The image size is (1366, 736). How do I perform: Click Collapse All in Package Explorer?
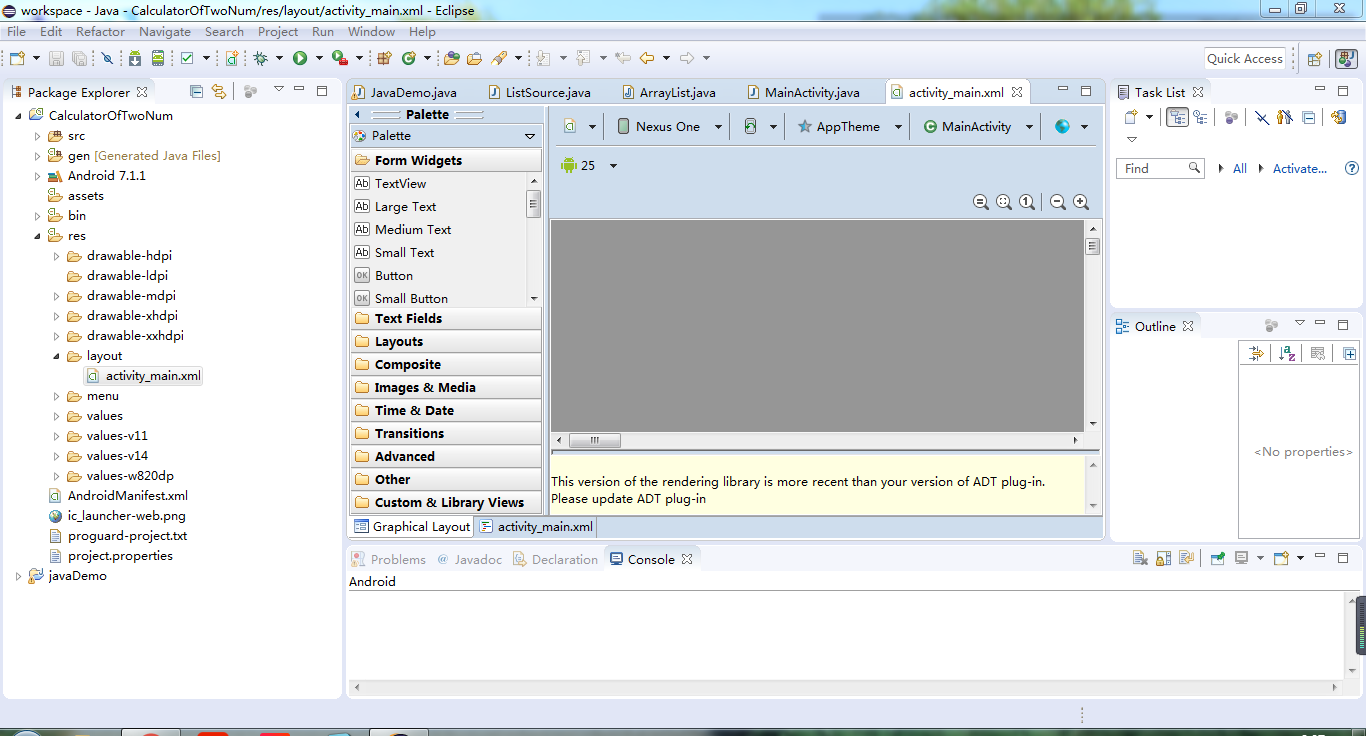[x=196, y=91]
